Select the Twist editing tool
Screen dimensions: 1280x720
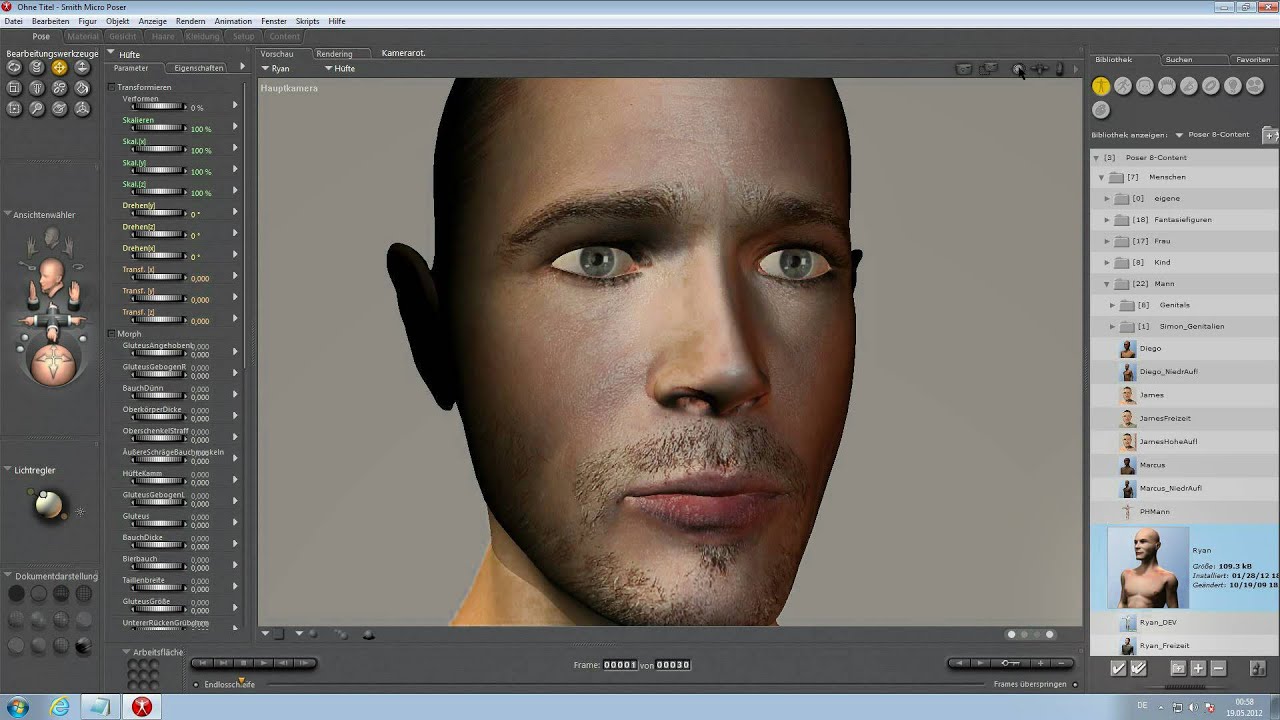[37, 68]
